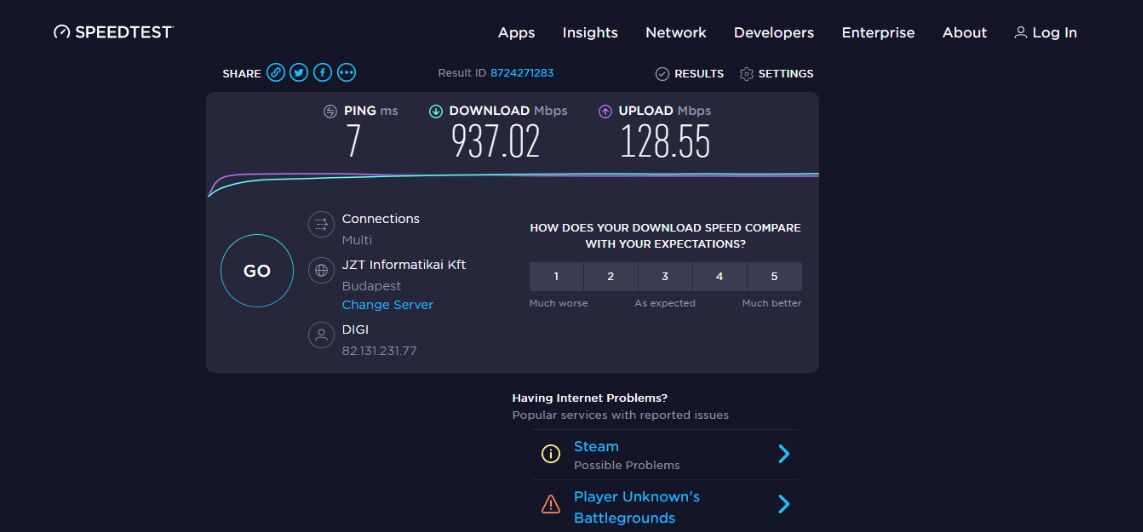Viewport: 1143px width, 532px height.
Task: Rate download speed as 1
Action: 556,277
